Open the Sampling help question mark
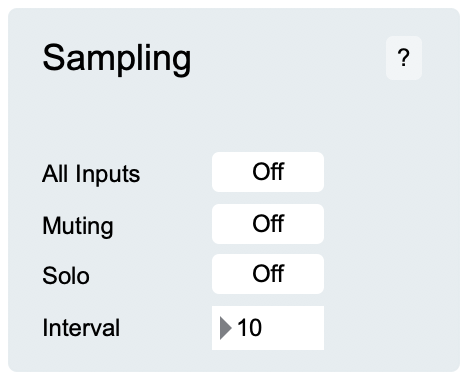The image size is (470, 380). 404,58
